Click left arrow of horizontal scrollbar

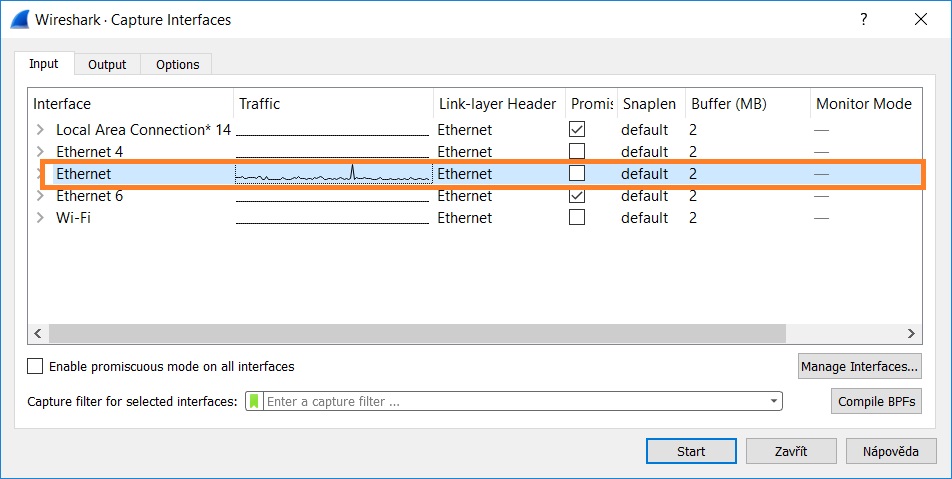(x=38, y=333)
